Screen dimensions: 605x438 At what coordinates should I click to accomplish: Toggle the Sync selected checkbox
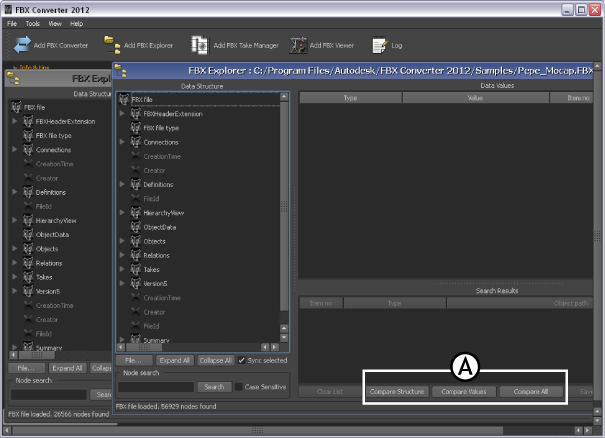coord(242,360)
